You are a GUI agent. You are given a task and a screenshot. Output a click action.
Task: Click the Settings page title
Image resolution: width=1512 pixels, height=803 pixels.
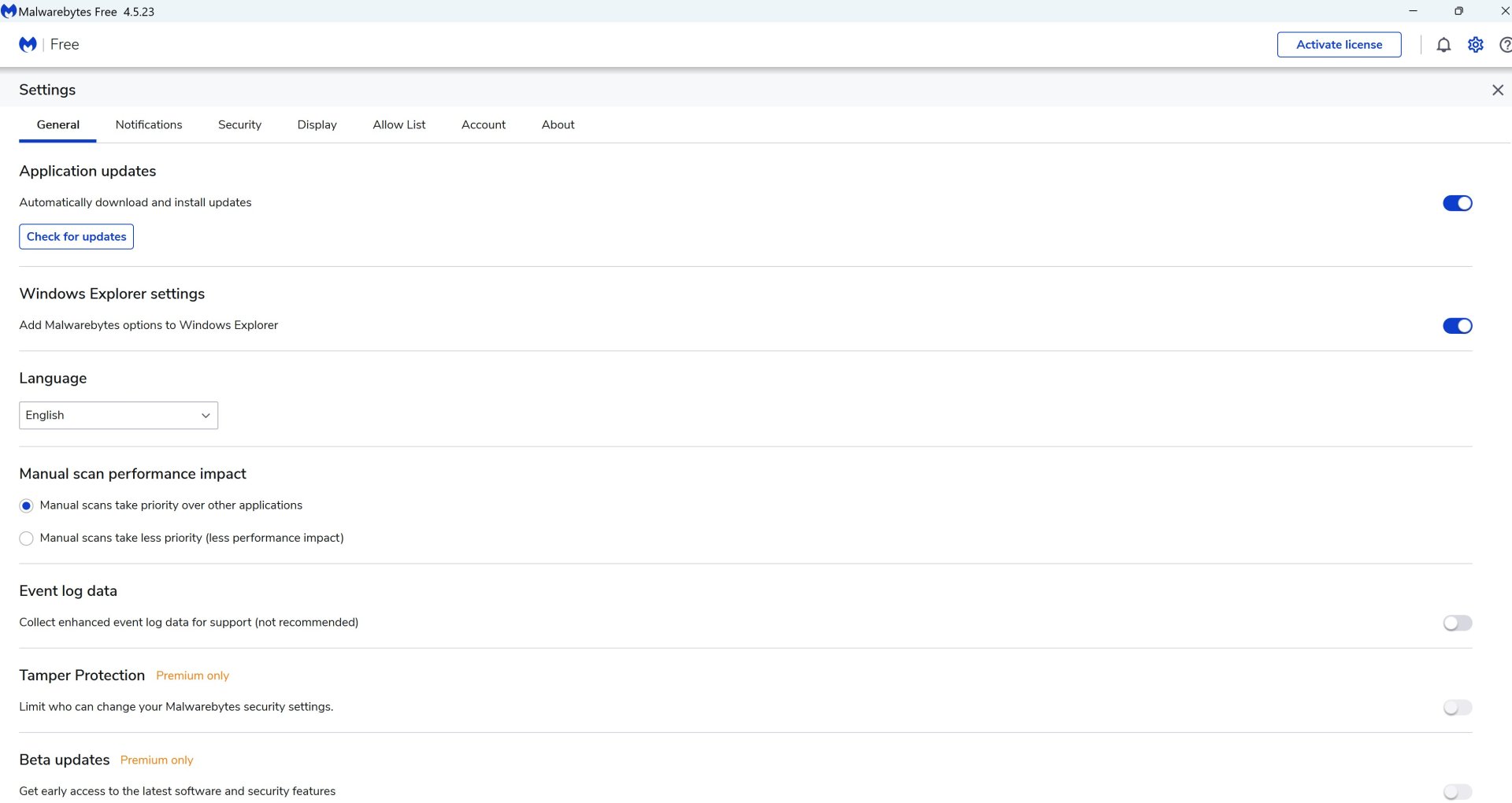(x=47, y=91)
